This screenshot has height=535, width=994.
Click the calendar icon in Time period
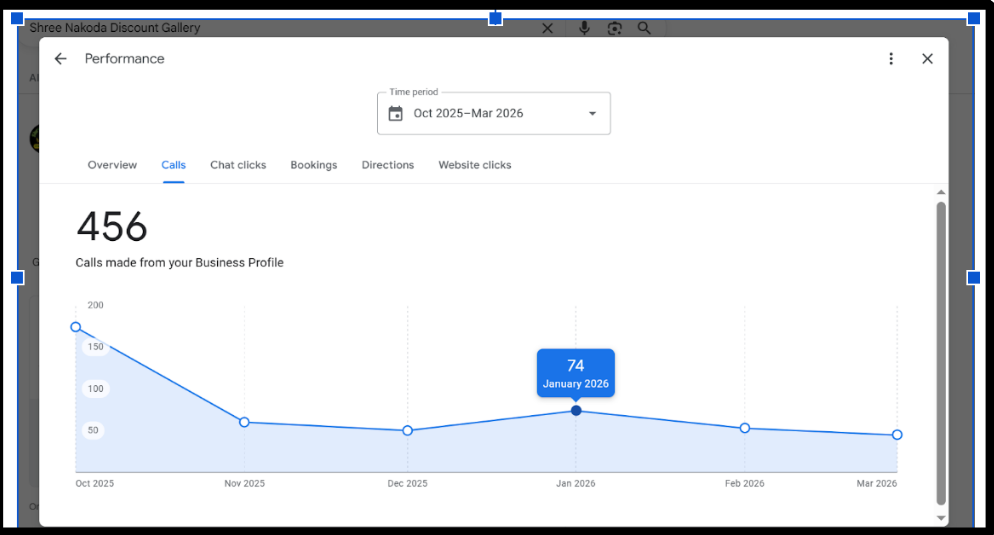396,113
